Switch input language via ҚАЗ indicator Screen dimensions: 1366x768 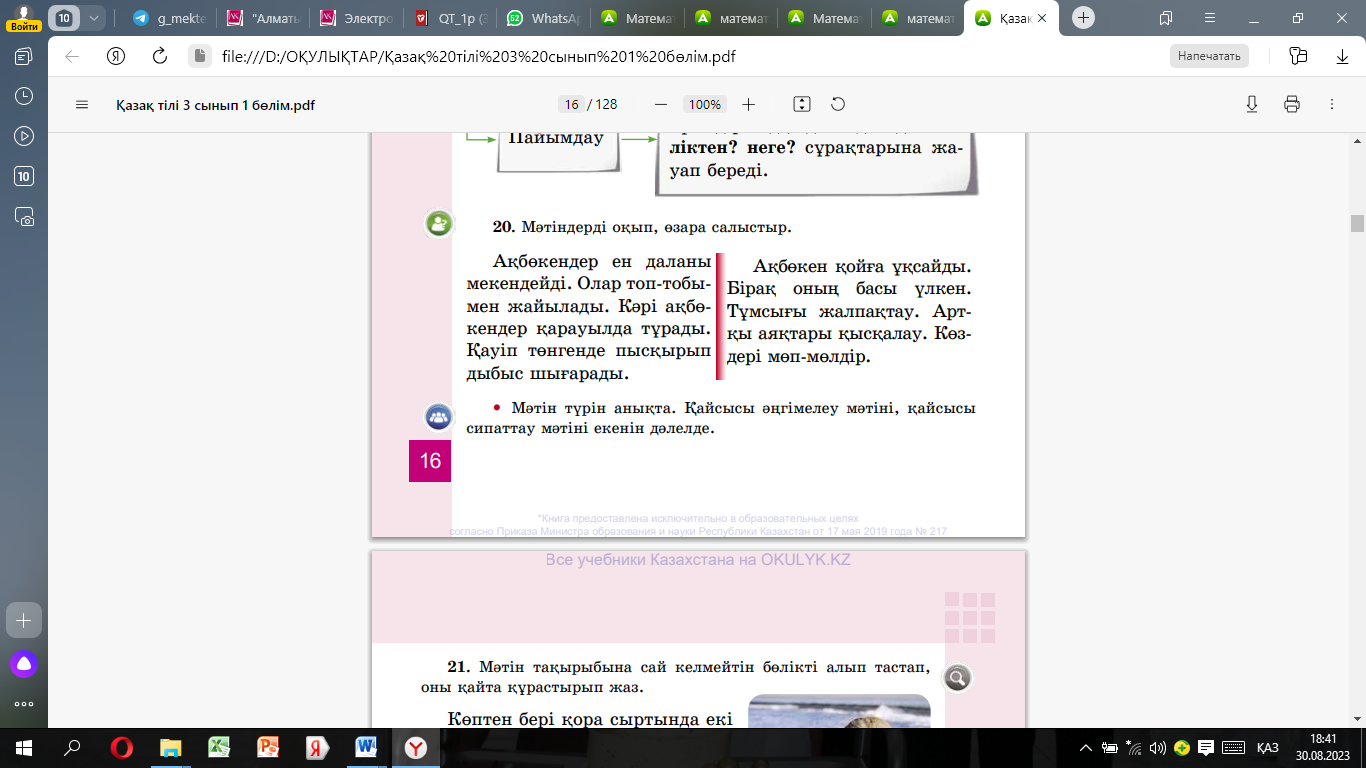pos(1268,747)
